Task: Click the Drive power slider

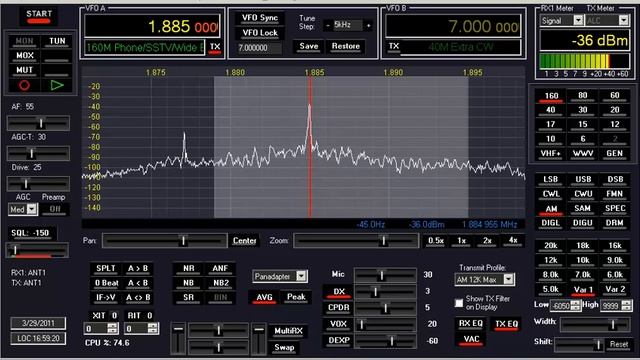Action: point(38,184)
